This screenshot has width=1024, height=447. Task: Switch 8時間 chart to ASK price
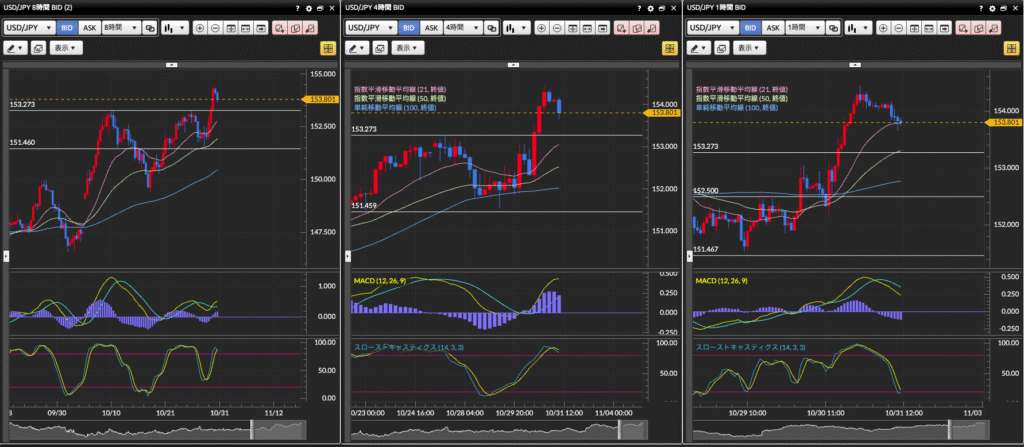89,28
